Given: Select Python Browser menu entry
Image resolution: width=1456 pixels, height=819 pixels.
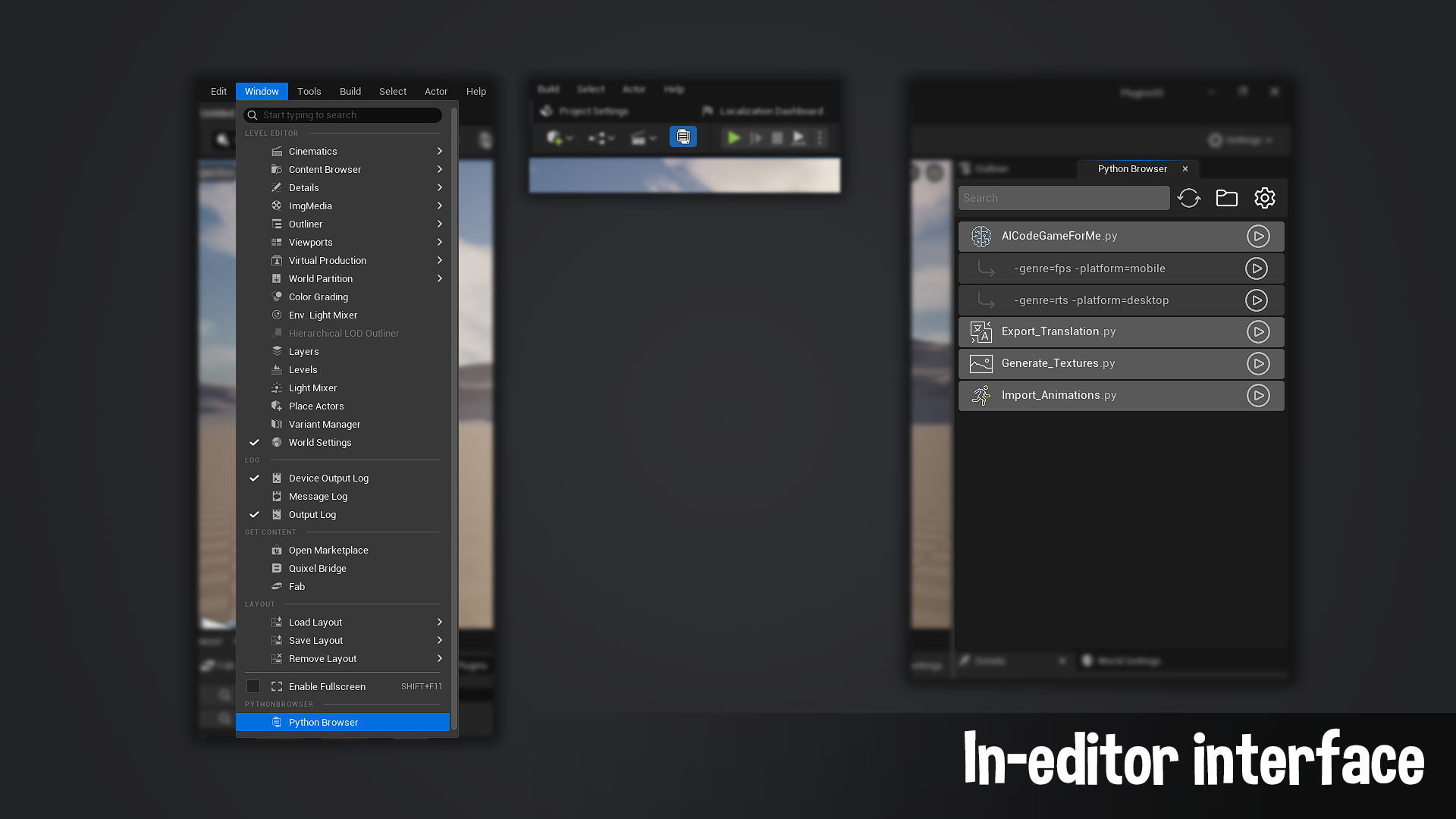Looking at the screenshot, I should [x=323, y=723].
